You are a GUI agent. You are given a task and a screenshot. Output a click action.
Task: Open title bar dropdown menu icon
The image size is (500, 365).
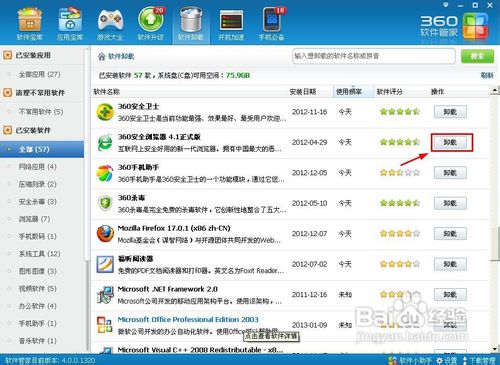(446, 5)
